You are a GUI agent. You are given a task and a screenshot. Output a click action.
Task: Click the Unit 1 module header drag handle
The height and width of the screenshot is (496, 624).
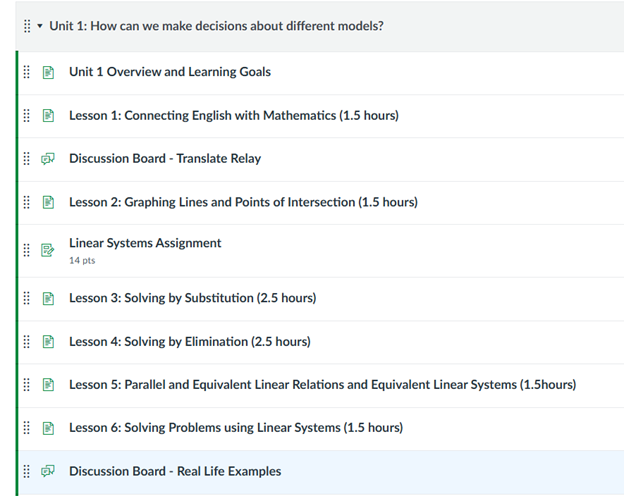point(27,26)
